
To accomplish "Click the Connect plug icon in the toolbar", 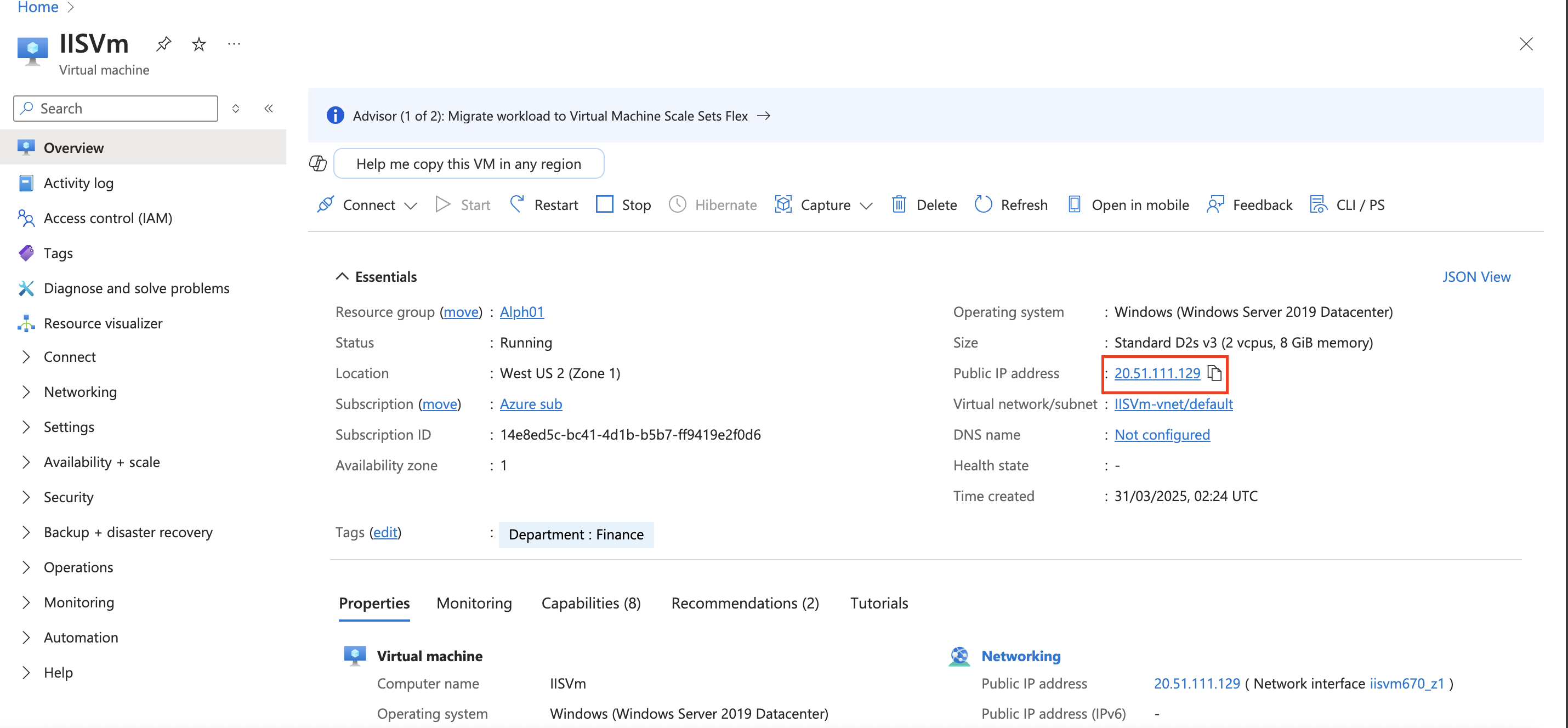I will coord(326,204).
